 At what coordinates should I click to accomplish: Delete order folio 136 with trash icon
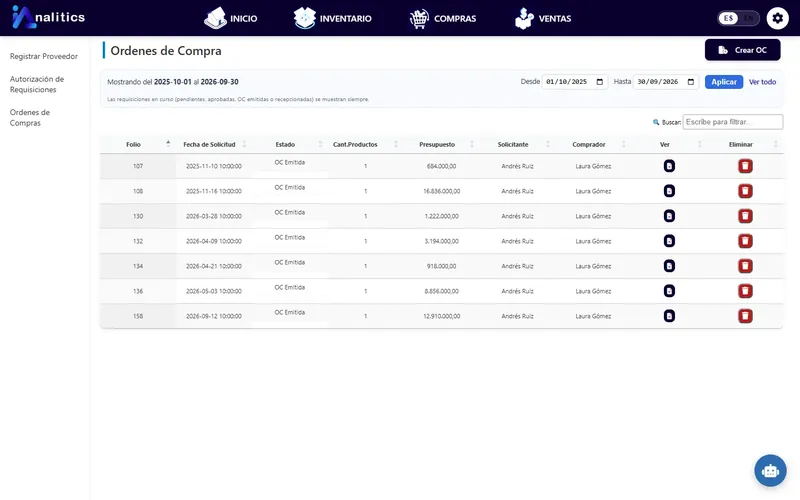click(745, 291)
